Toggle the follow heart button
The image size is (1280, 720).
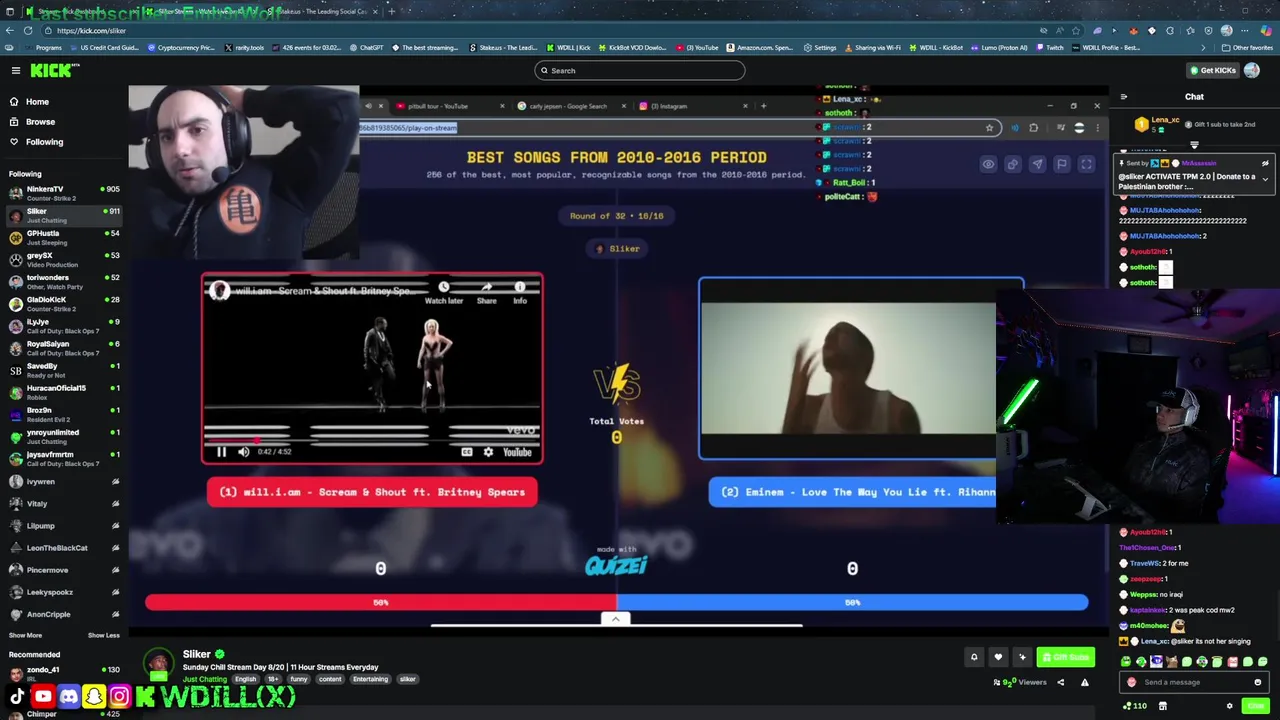pyautogui.click(x=998, y=657)
